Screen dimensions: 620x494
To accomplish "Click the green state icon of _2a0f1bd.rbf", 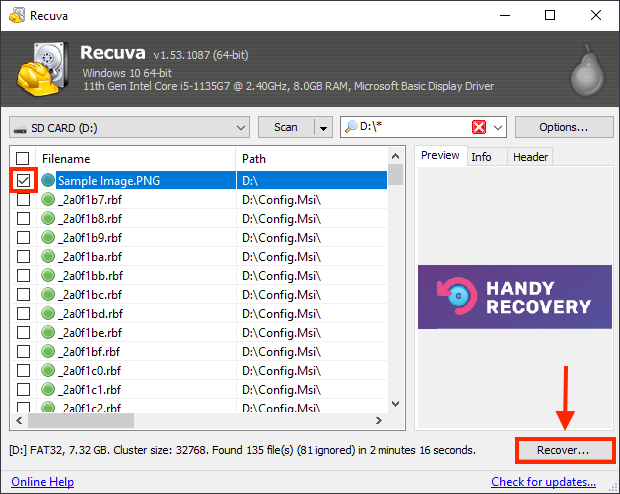I will point(48,313).
